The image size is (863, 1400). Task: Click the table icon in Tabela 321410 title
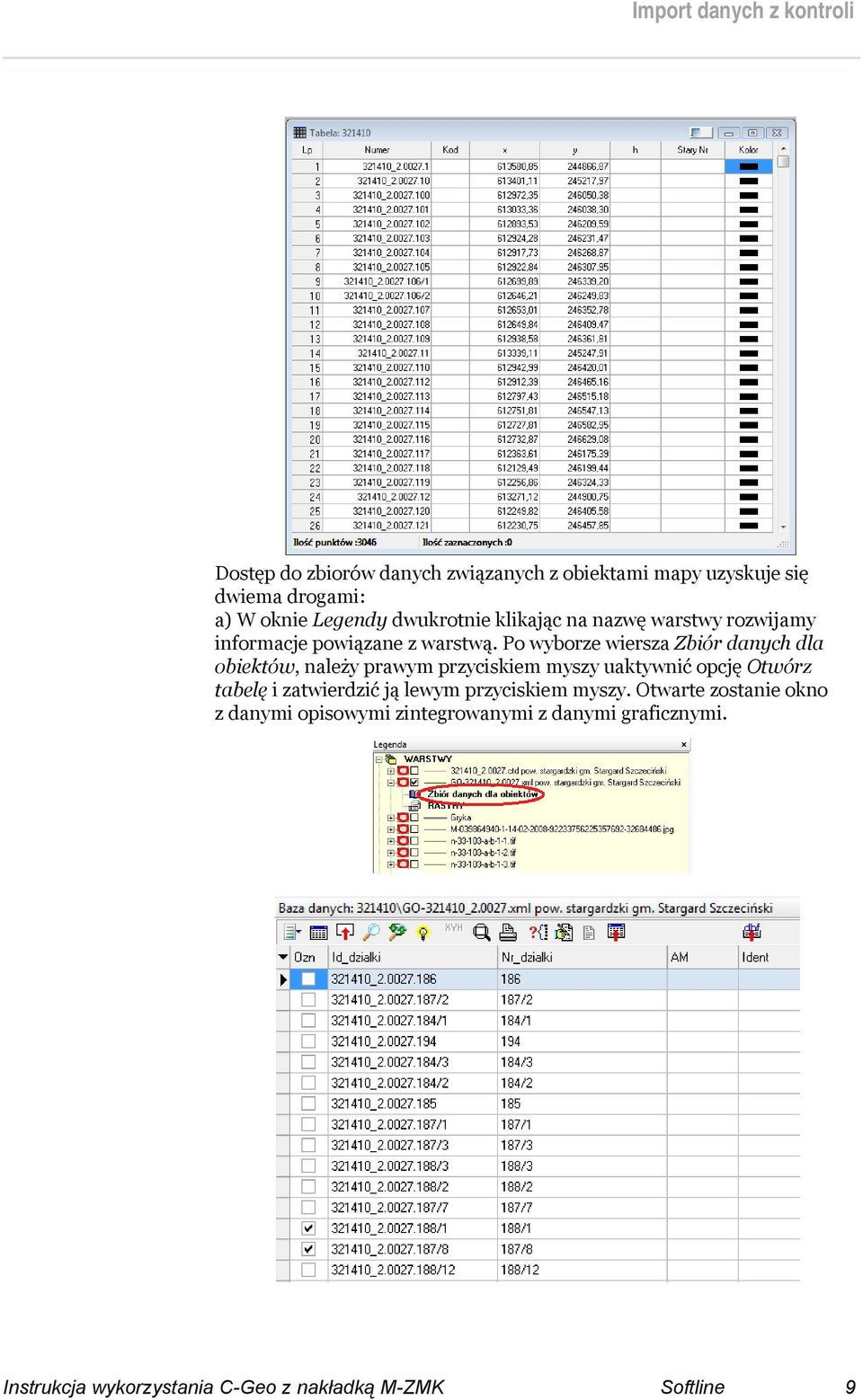(299, 132)
